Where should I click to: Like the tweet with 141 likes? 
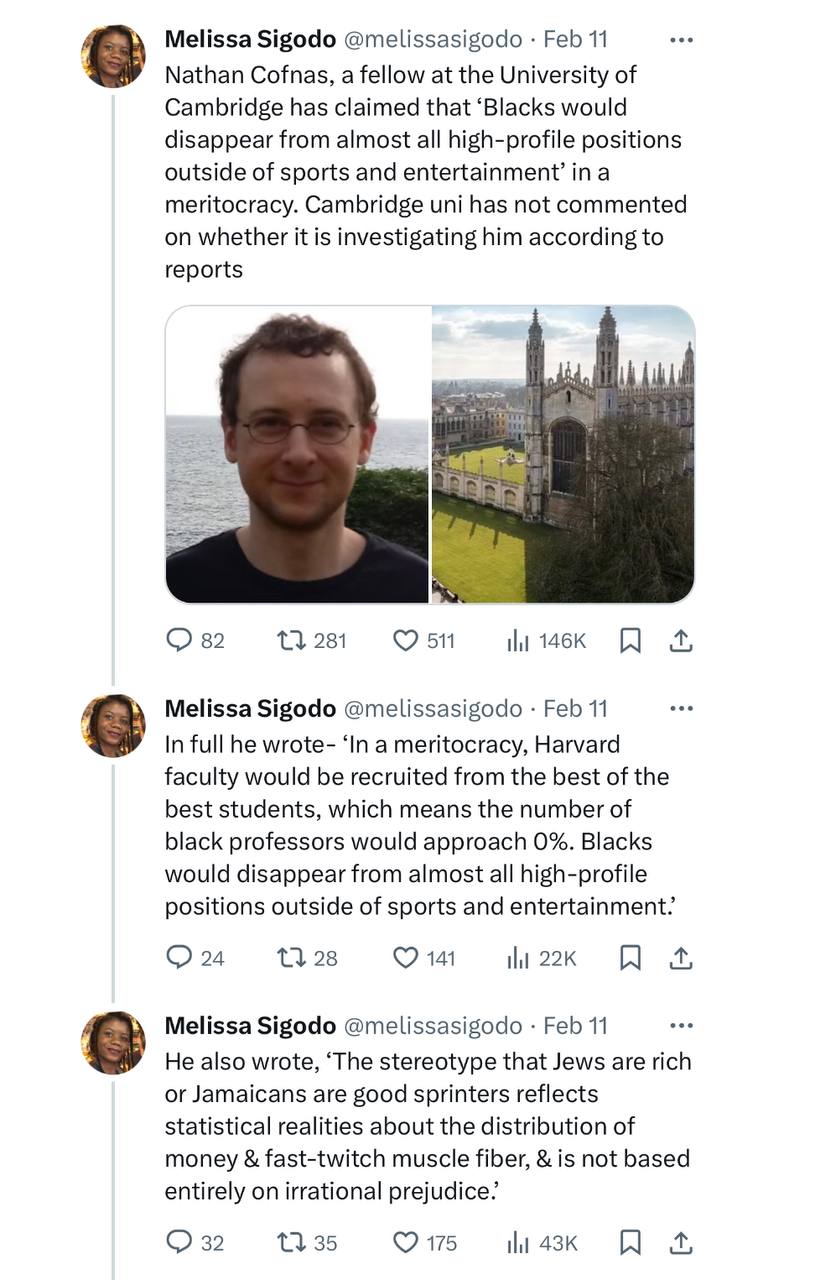(x=405, y=958)
